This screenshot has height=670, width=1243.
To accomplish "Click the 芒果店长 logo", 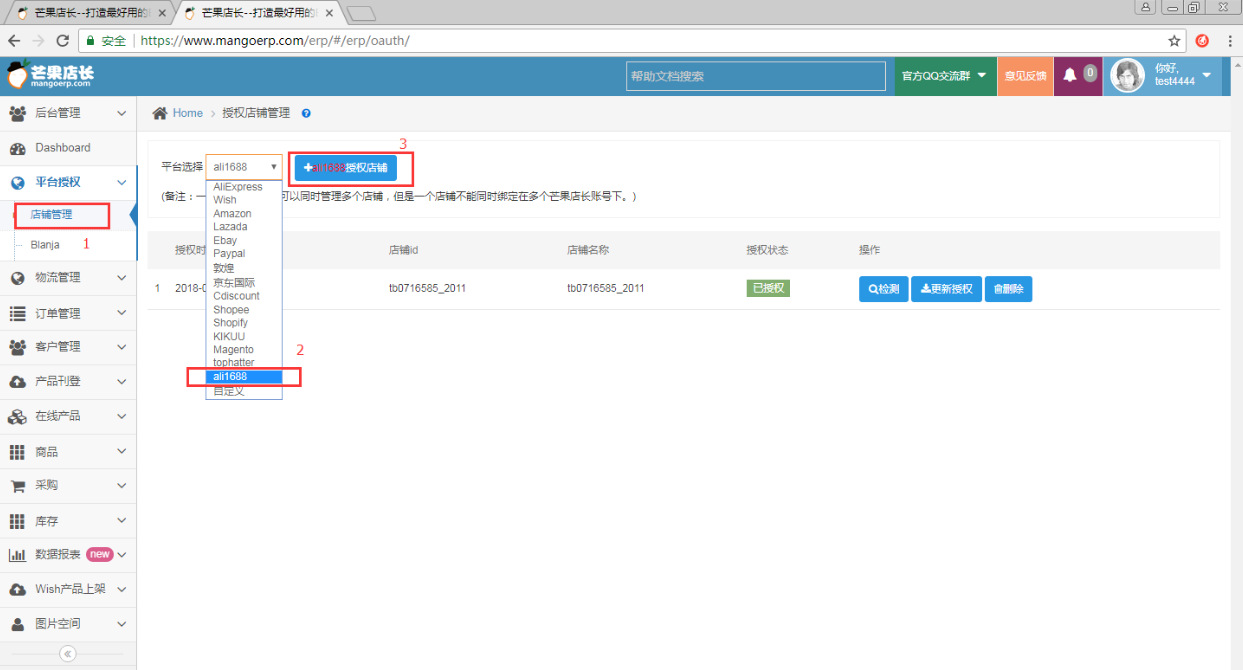I will pyautogui.click(x=50, y=76).
